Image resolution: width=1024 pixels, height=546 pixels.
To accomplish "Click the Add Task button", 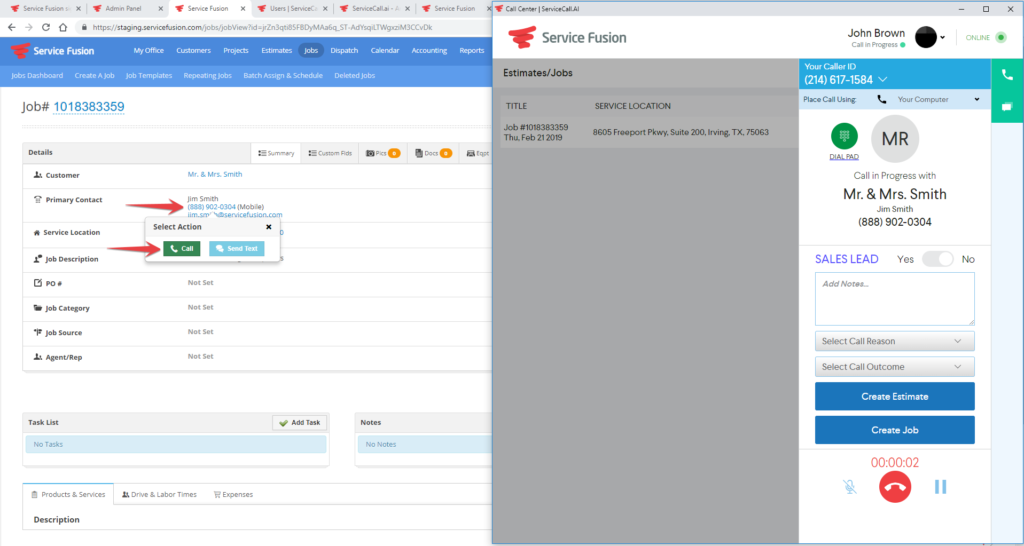I will pyautogui.click(x=299, y=423).
